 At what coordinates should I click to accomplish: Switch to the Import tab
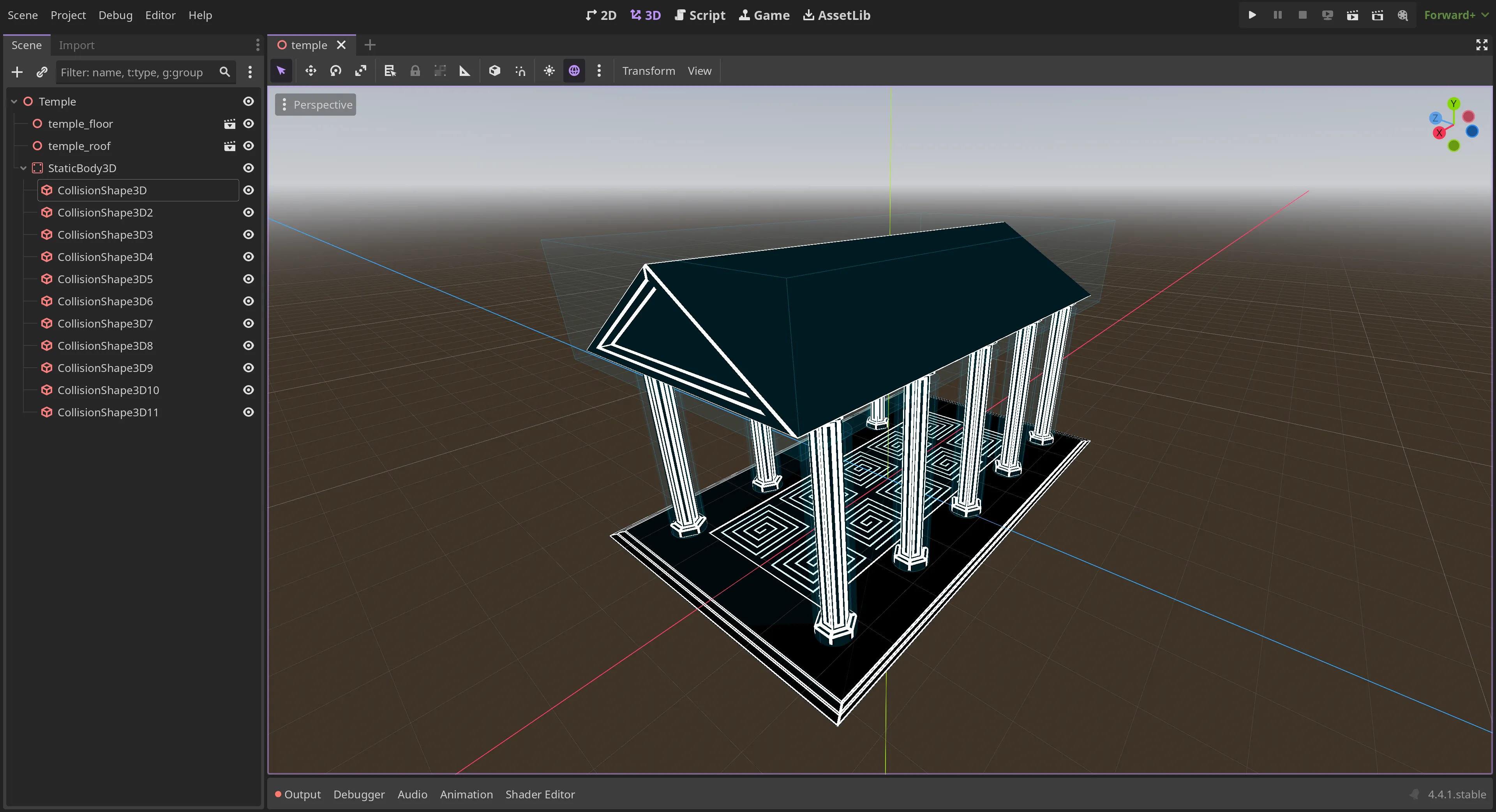pos(76,45)
